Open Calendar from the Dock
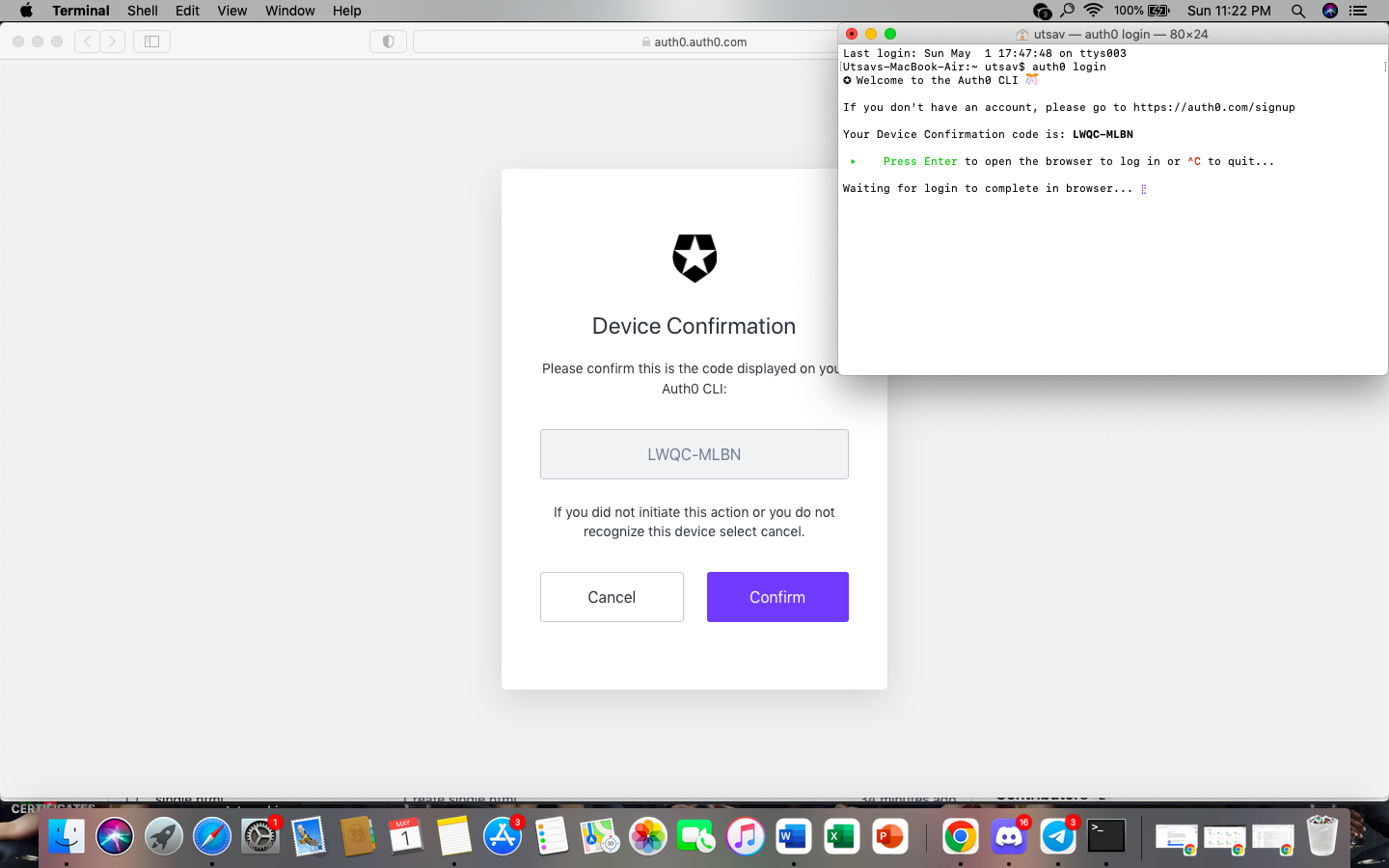The height and width of the screenshot is (868, 1389). pyautogui.click(x=406, y=836)
